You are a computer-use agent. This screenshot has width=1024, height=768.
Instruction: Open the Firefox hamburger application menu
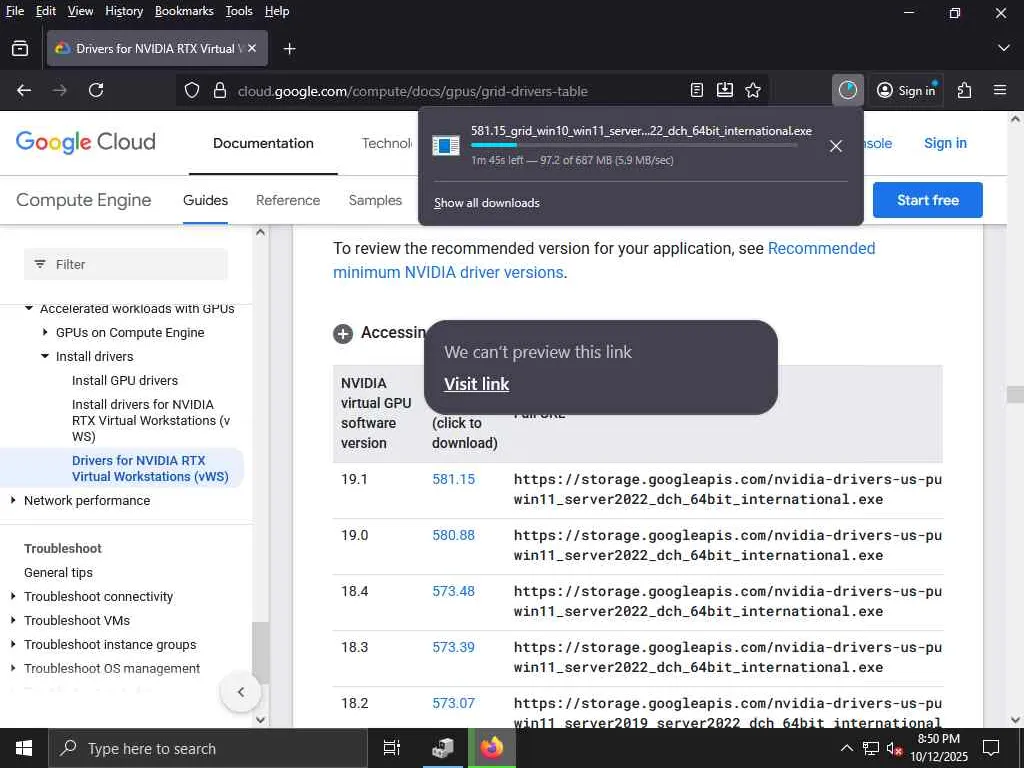[x=1000, y=90]
